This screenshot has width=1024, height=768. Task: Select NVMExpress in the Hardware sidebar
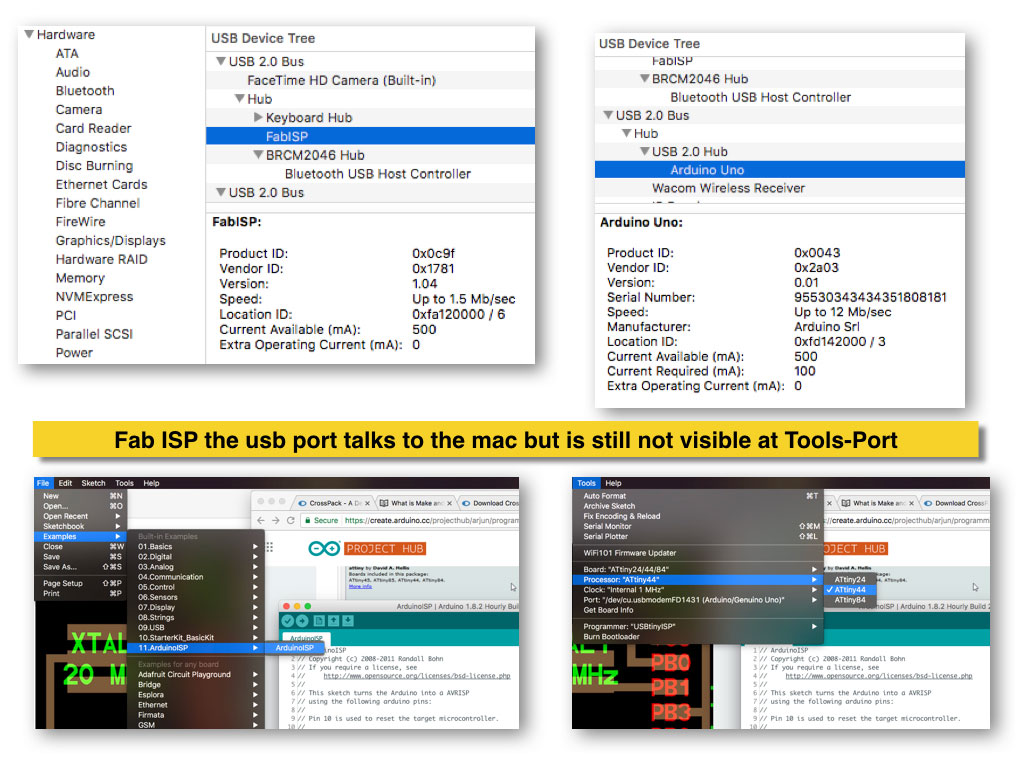tap(94, 296)
